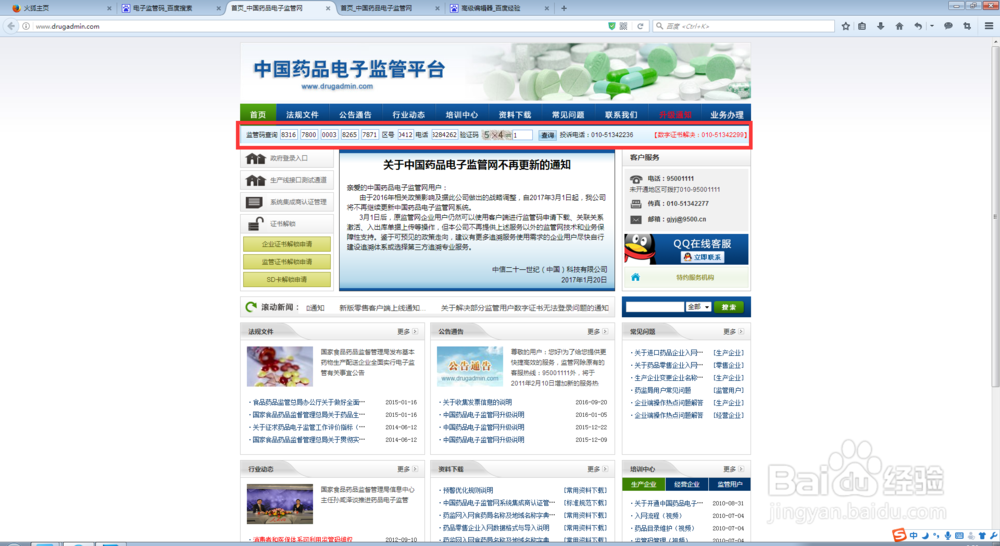Click the green 搜索 button
This screenshot has width=1000, height=546.
pyautogui.click(x=728, y=307)
